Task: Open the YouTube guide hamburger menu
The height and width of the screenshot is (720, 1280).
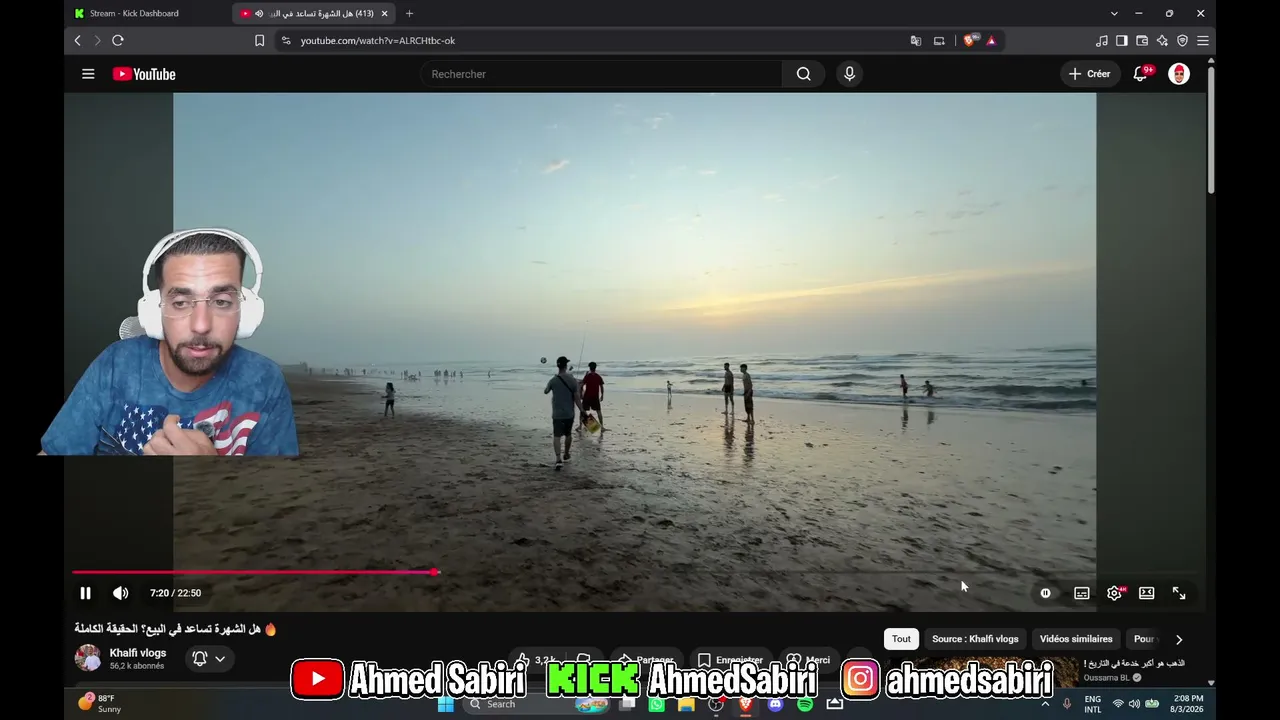Action: pos(88,74)
